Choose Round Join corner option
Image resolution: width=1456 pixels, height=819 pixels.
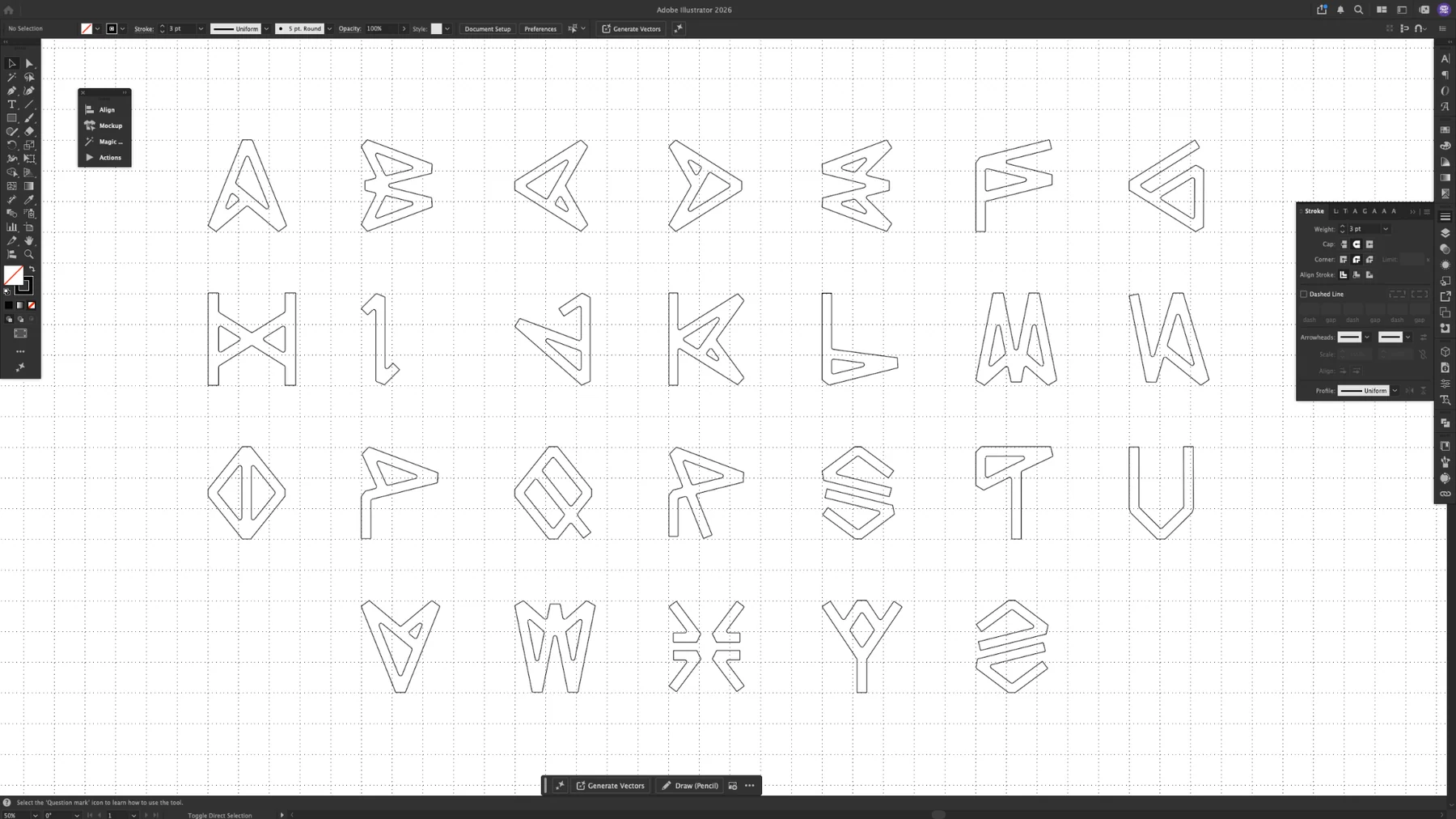point(1357,260)
